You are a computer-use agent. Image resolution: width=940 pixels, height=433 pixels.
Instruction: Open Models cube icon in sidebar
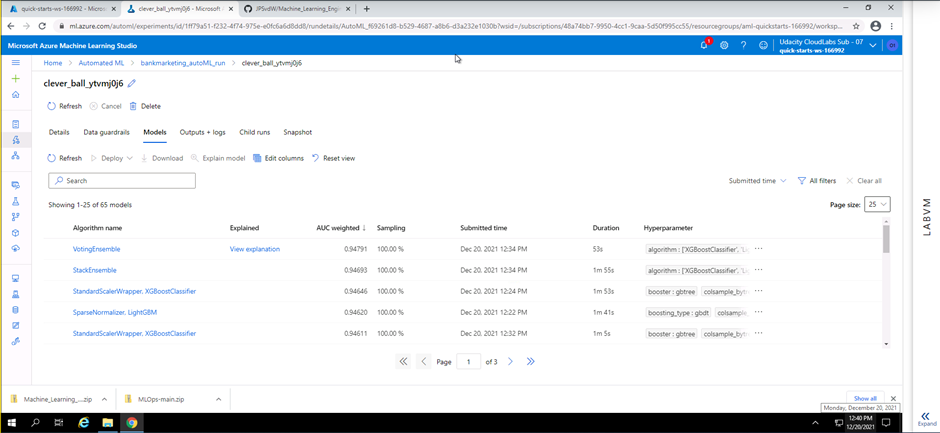pos(16,233)
